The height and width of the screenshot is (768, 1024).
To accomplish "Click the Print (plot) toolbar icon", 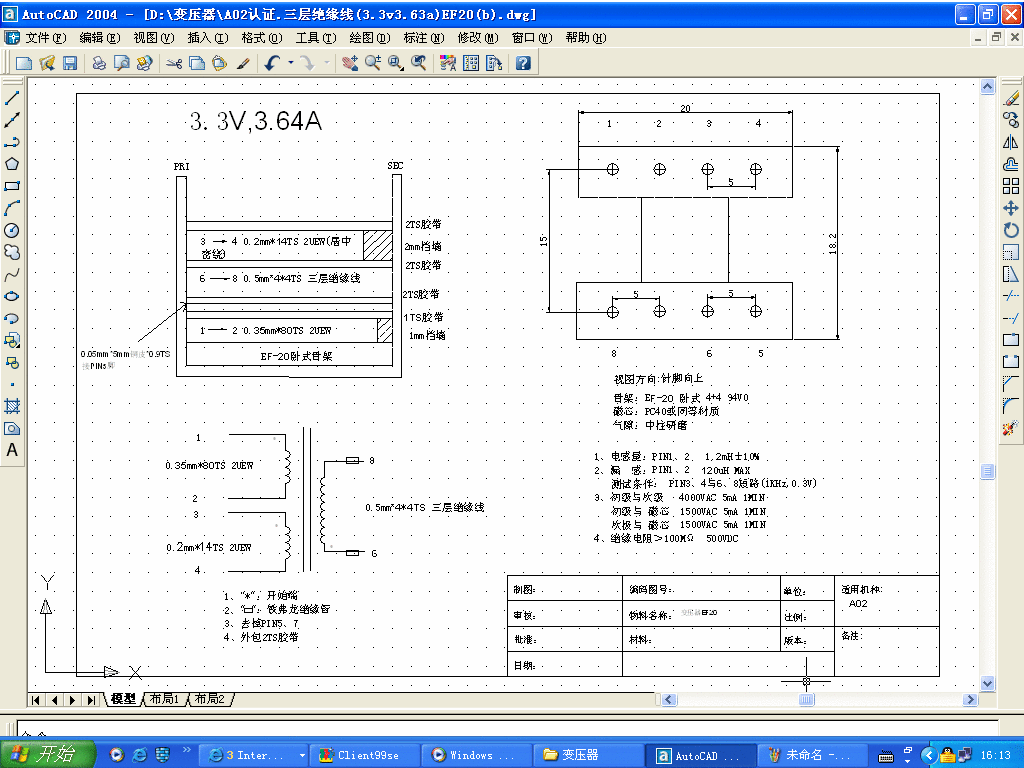I will [x=99, y=63].
